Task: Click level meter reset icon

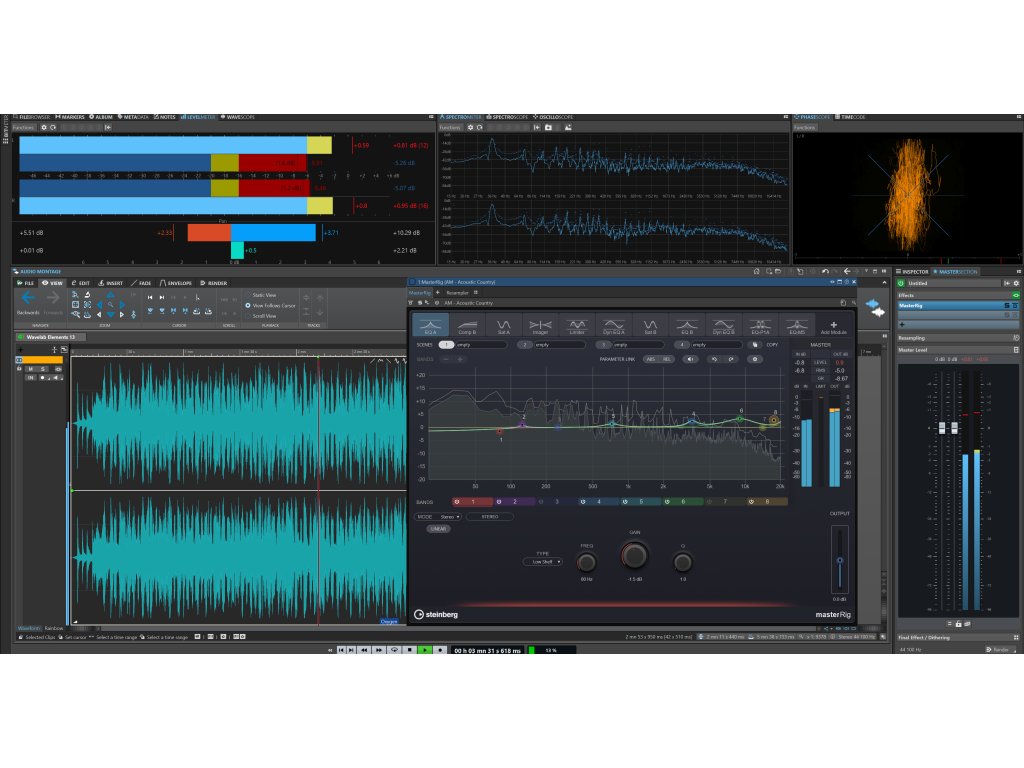Action: tap(53, 127)
